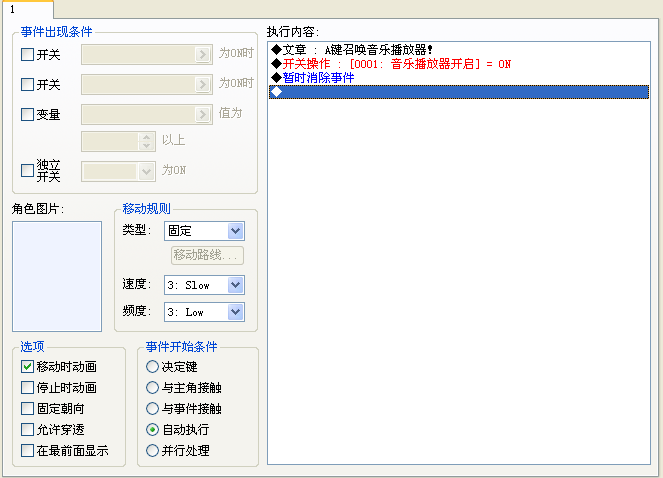Check the 在最前面显示 option

(27, 451)
